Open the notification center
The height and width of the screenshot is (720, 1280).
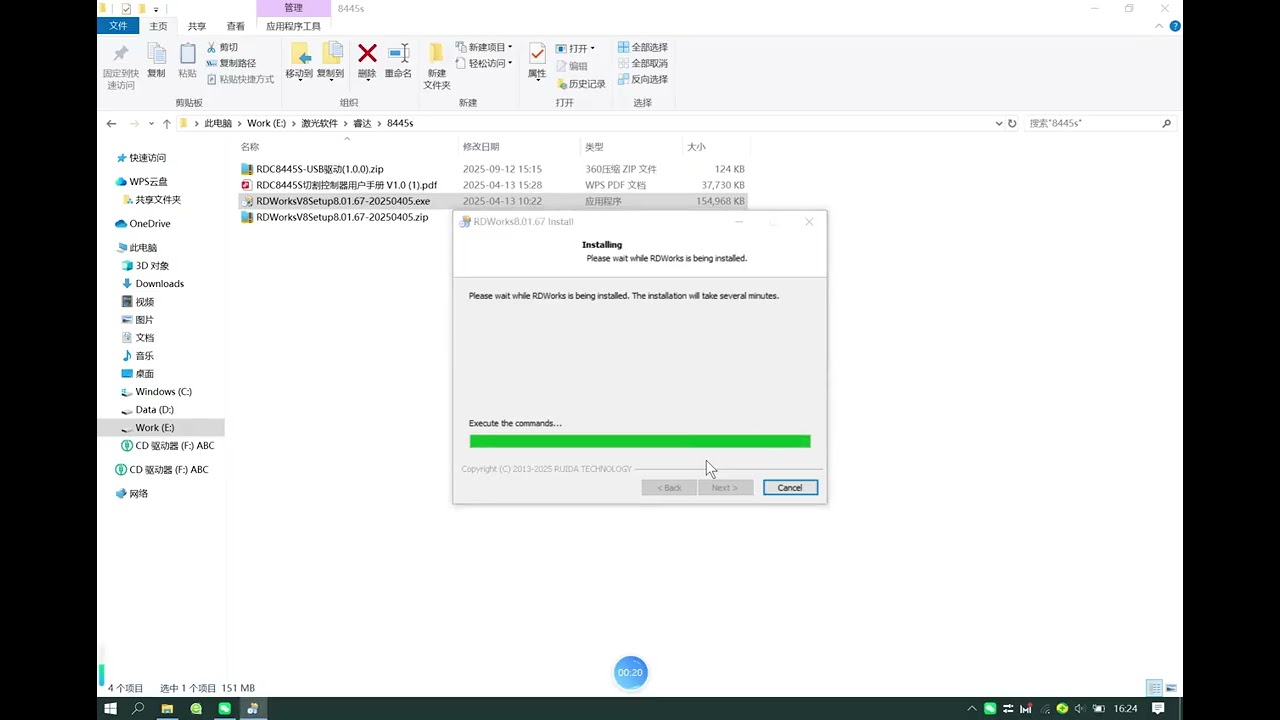coord(1158,708)
